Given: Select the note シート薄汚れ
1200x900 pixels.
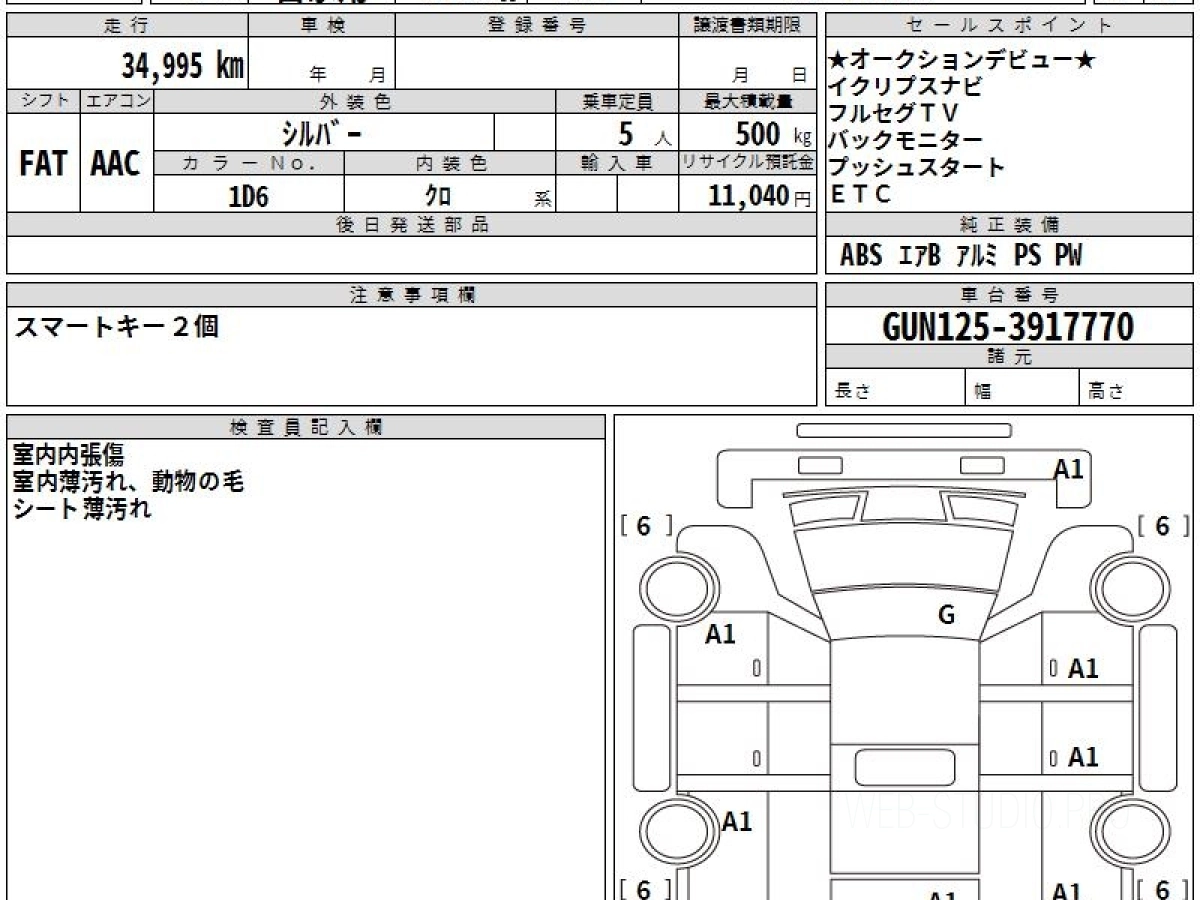Looking at the screenshot, I should point(82,508).
